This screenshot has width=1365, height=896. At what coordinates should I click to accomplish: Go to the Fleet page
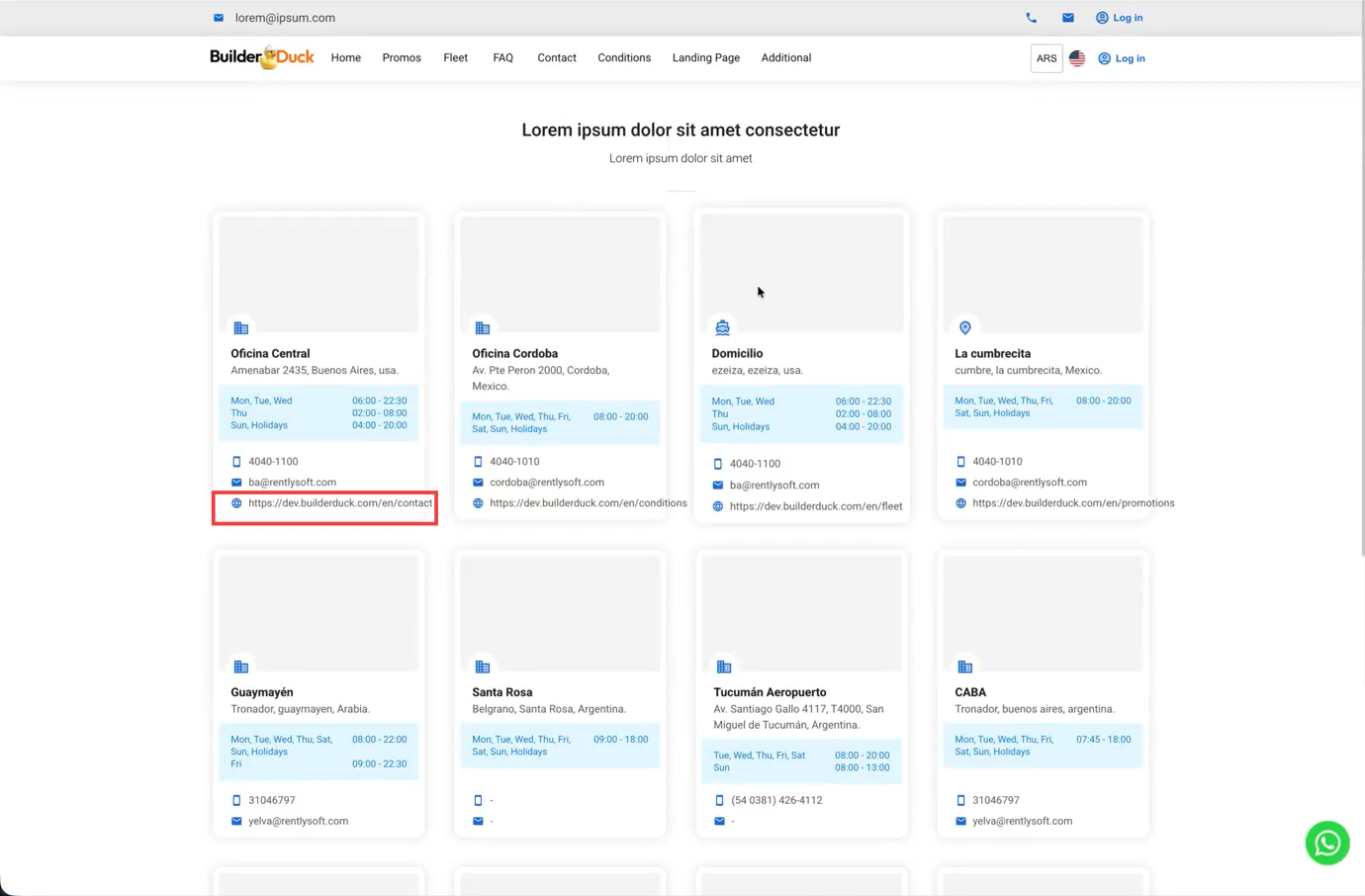(x=455, y=57)
